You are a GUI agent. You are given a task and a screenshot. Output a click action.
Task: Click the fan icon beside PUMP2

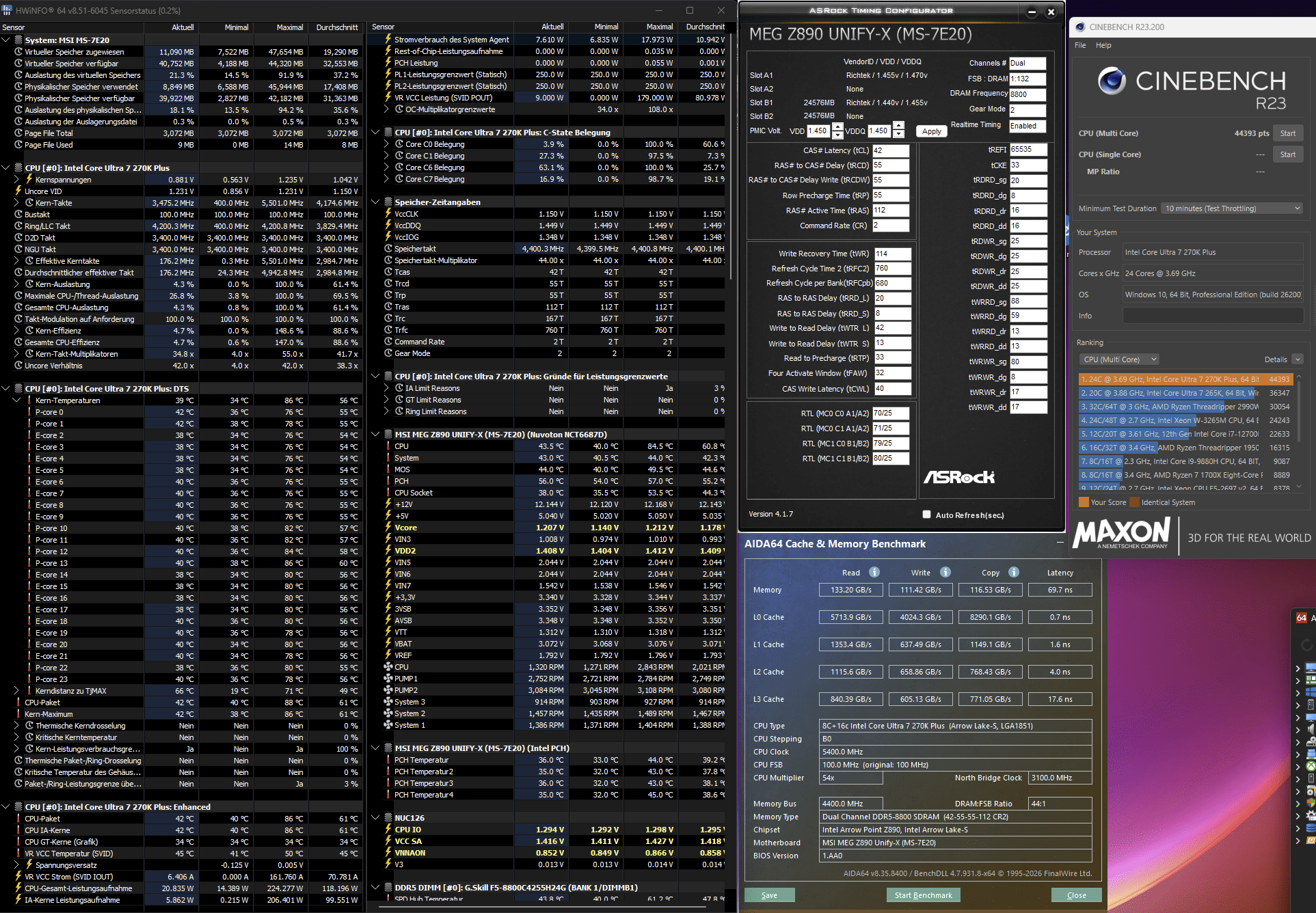388,690
